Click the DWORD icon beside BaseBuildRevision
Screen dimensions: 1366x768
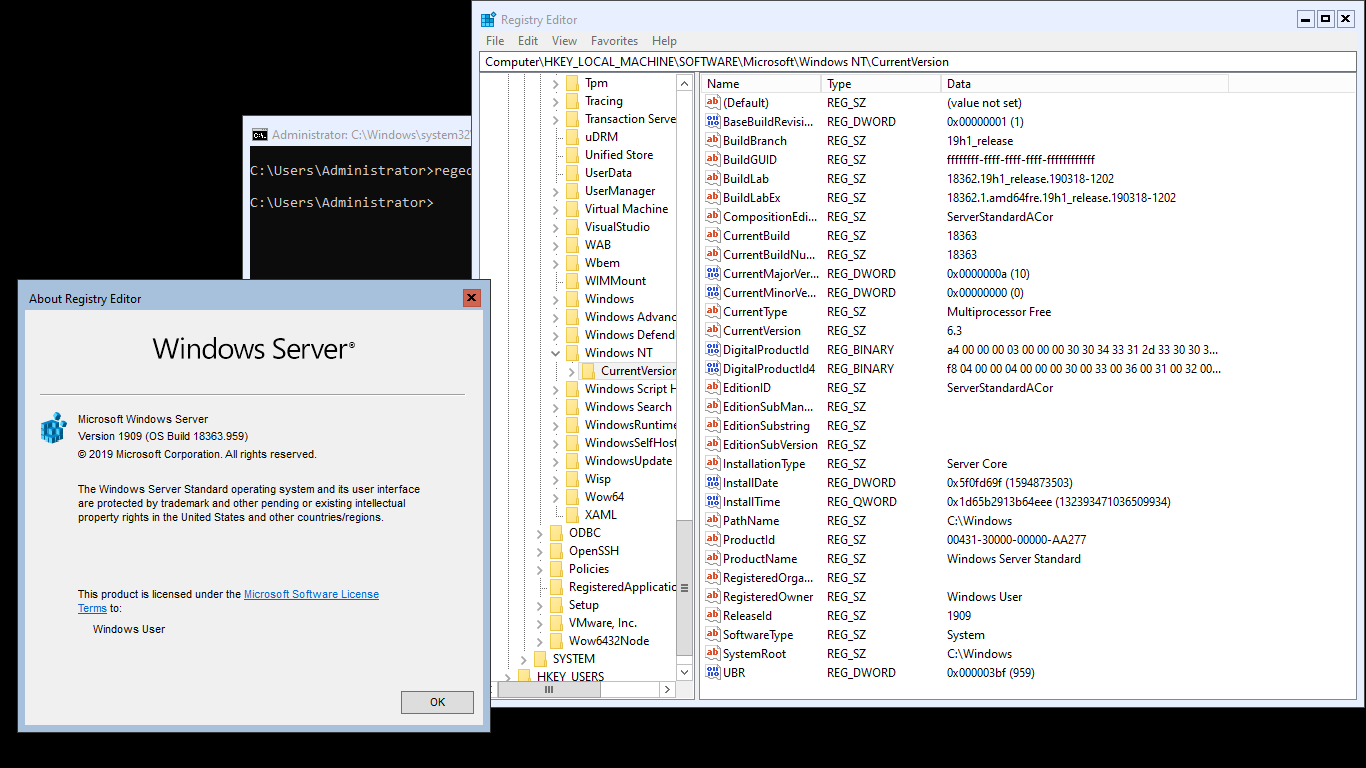click(713, 121)
